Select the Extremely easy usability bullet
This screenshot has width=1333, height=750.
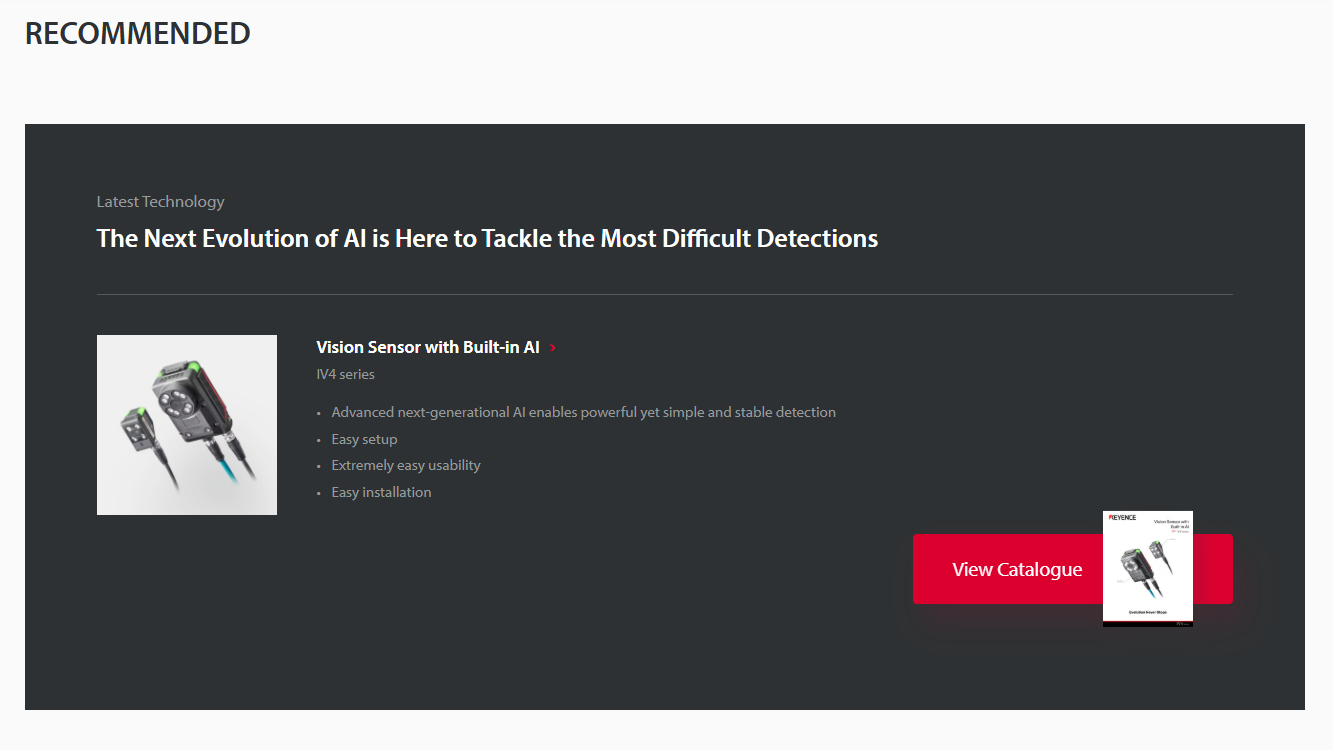click(x=406, y=465)
